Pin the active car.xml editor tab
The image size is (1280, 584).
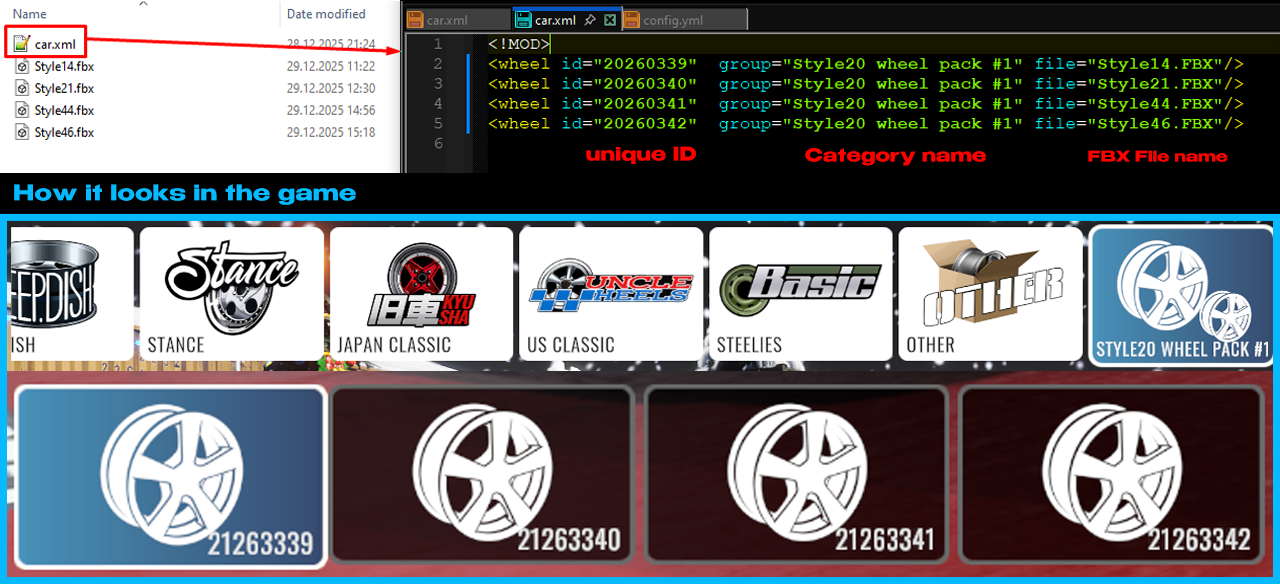[x=591, y=20]
